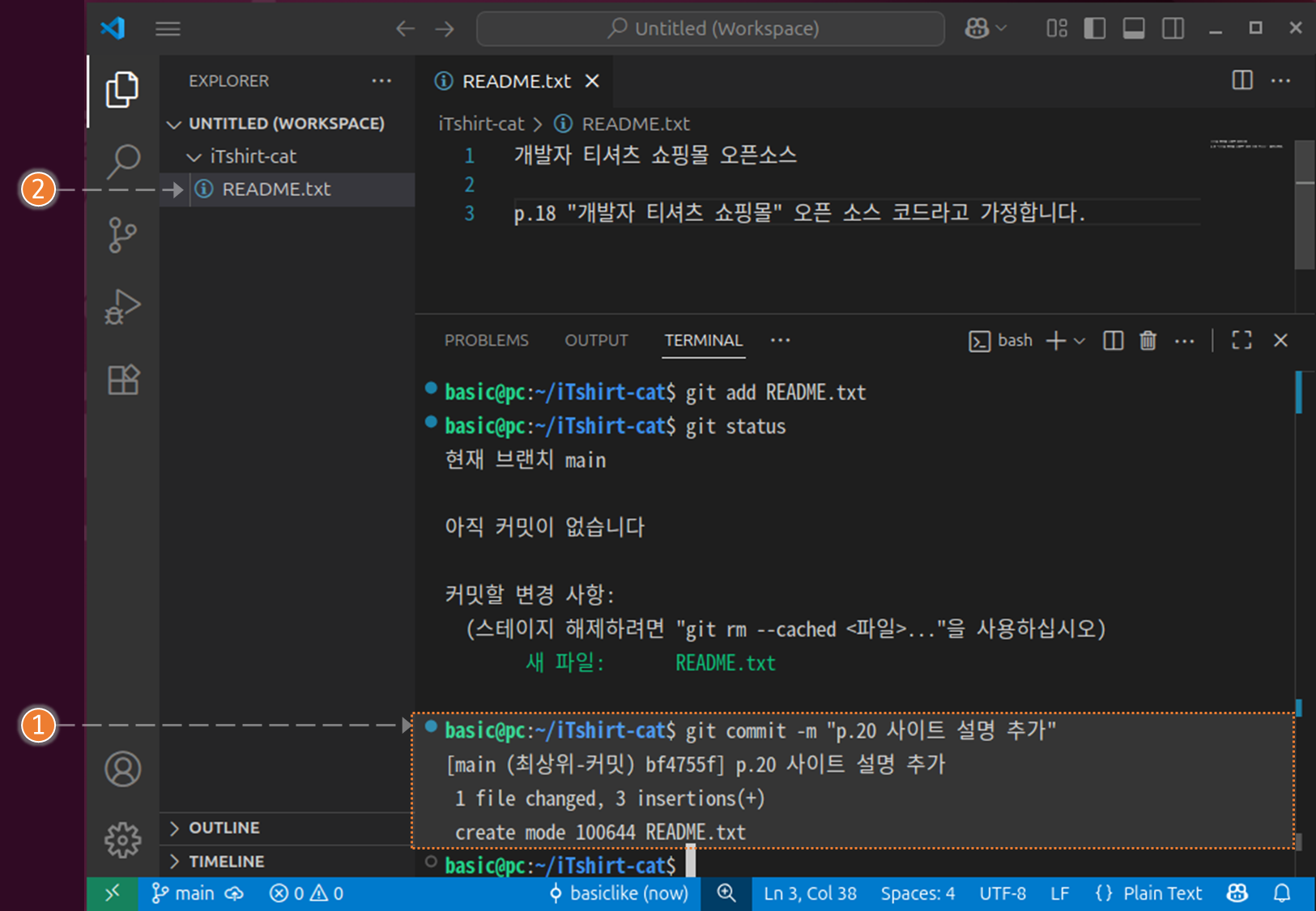Open the Explorer view in activity bar
The height and width of the screenshot is (911, 1316).
coord(122,89)
